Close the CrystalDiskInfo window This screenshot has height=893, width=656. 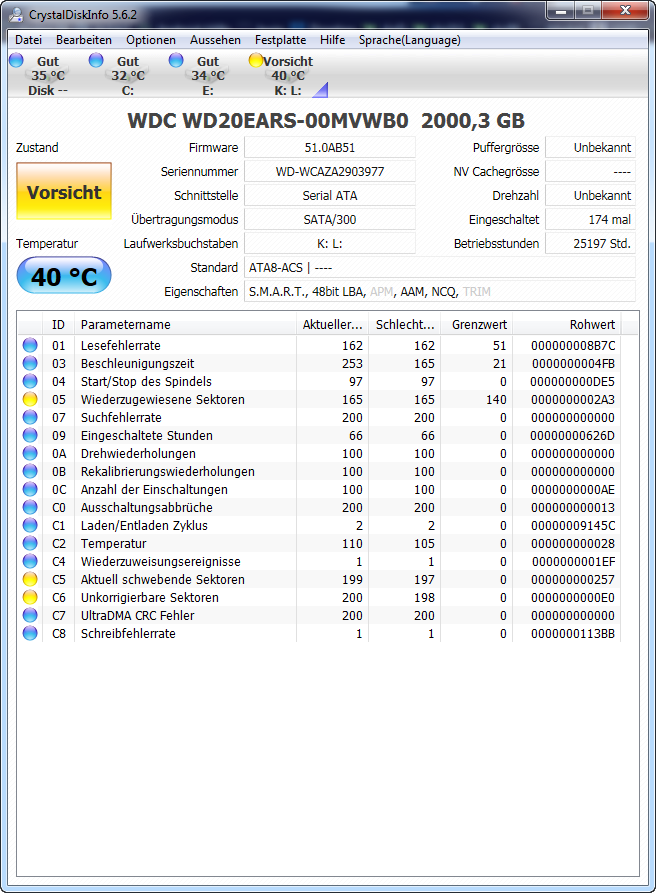(625, 10)
